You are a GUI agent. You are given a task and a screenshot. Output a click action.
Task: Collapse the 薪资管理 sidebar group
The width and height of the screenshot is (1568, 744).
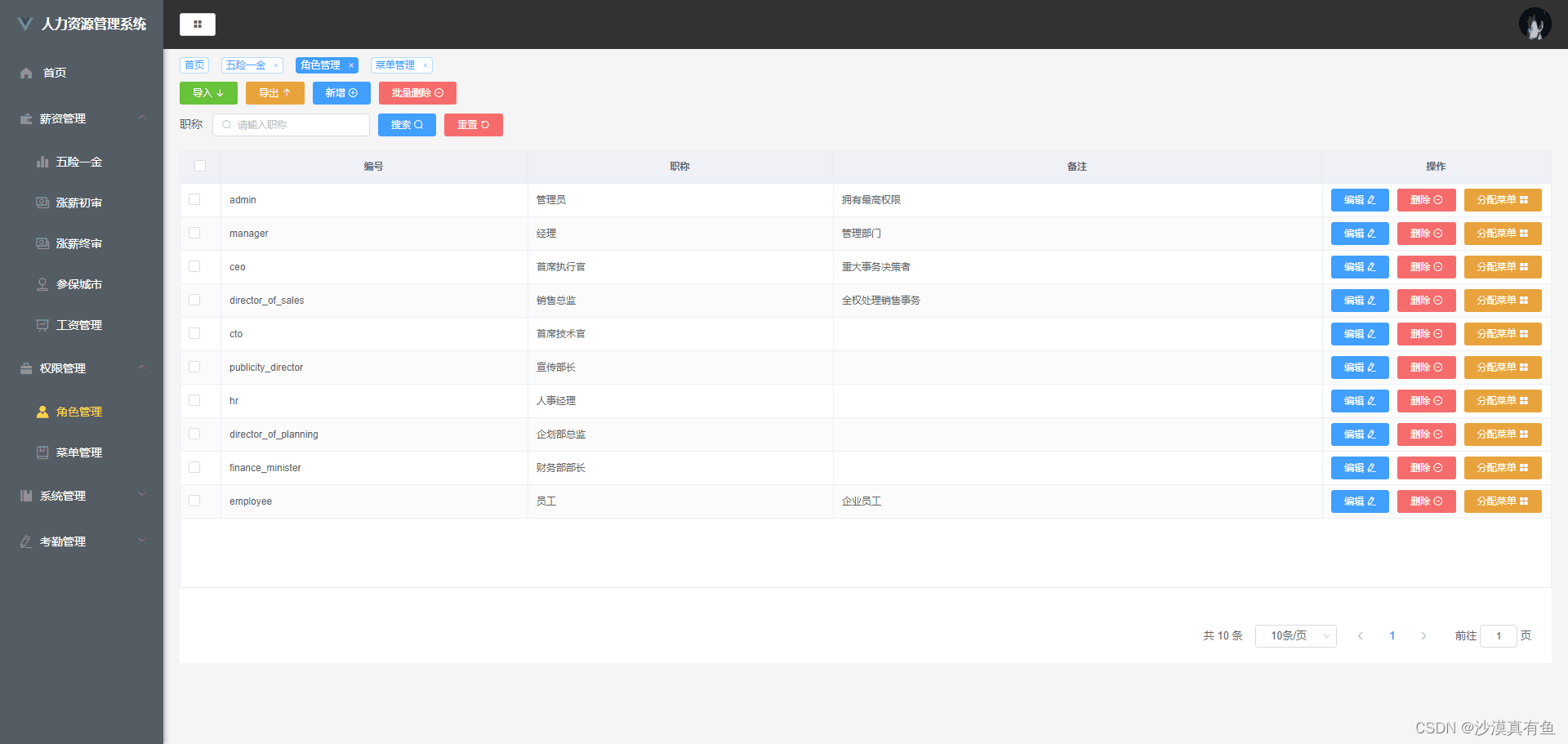click(x=82, y=118)
